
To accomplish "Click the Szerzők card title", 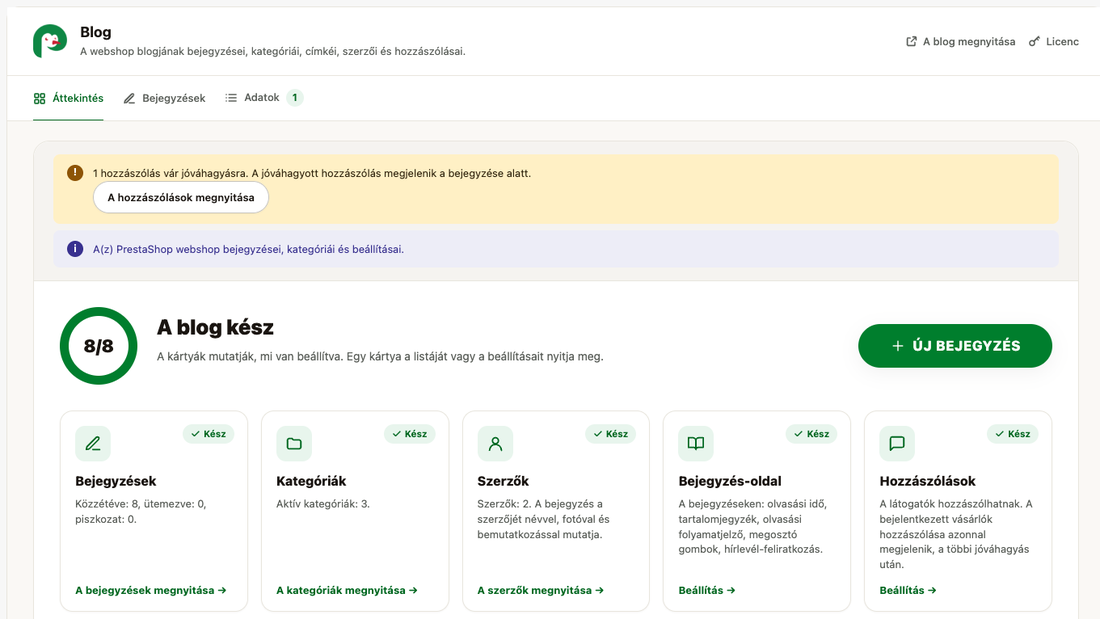I will coord(503,481).
